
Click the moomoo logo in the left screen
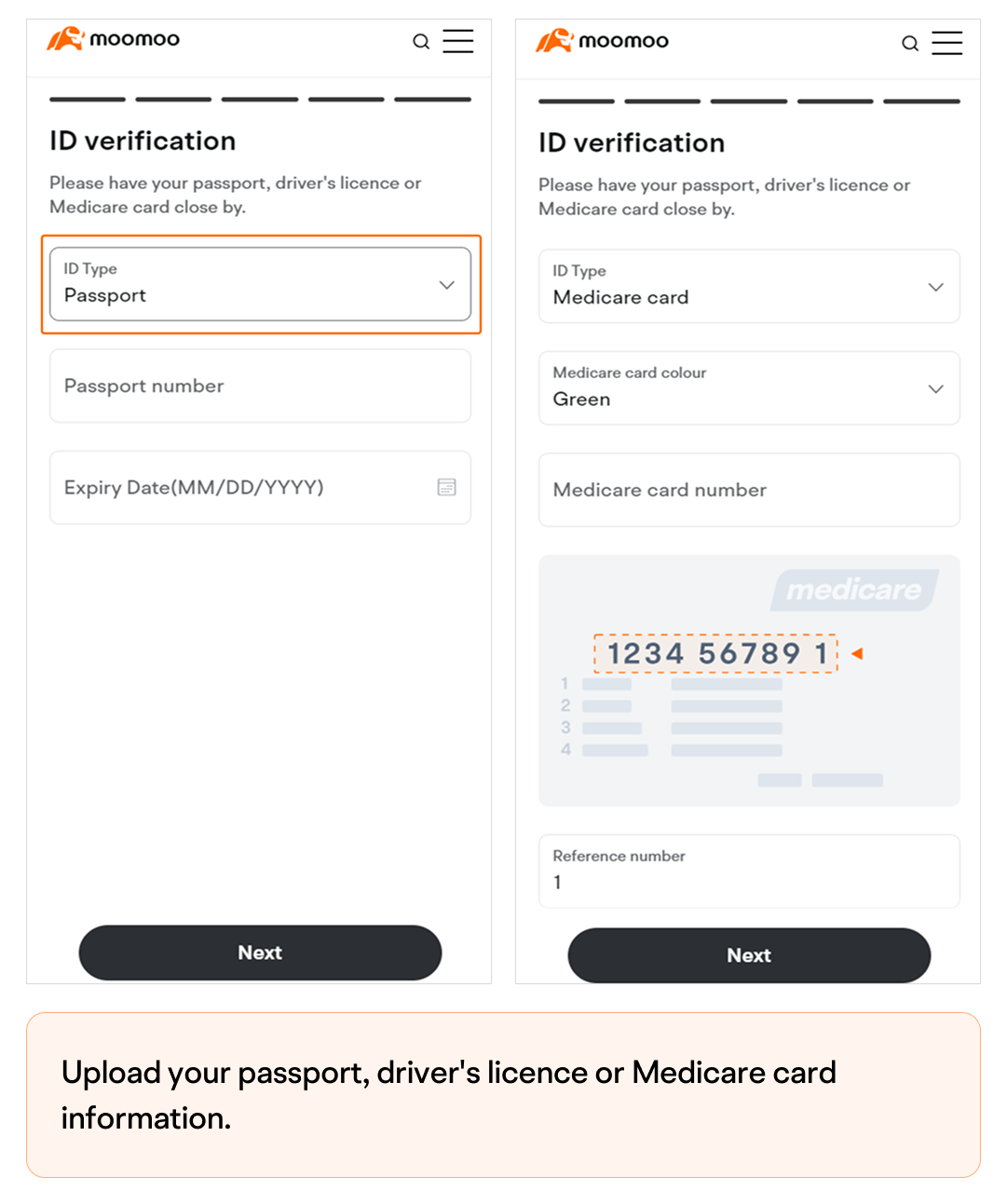114,39
